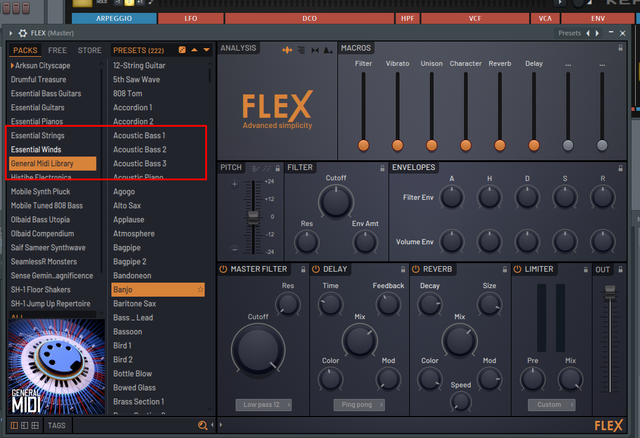Toggle the Reverb section lock

click(504, 269)
